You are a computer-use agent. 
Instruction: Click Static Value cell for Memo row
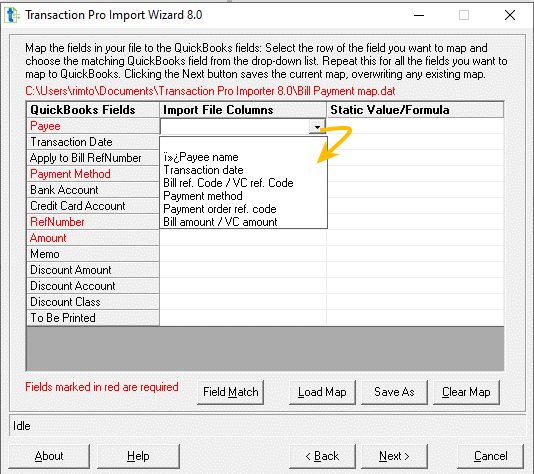(415, 254)
